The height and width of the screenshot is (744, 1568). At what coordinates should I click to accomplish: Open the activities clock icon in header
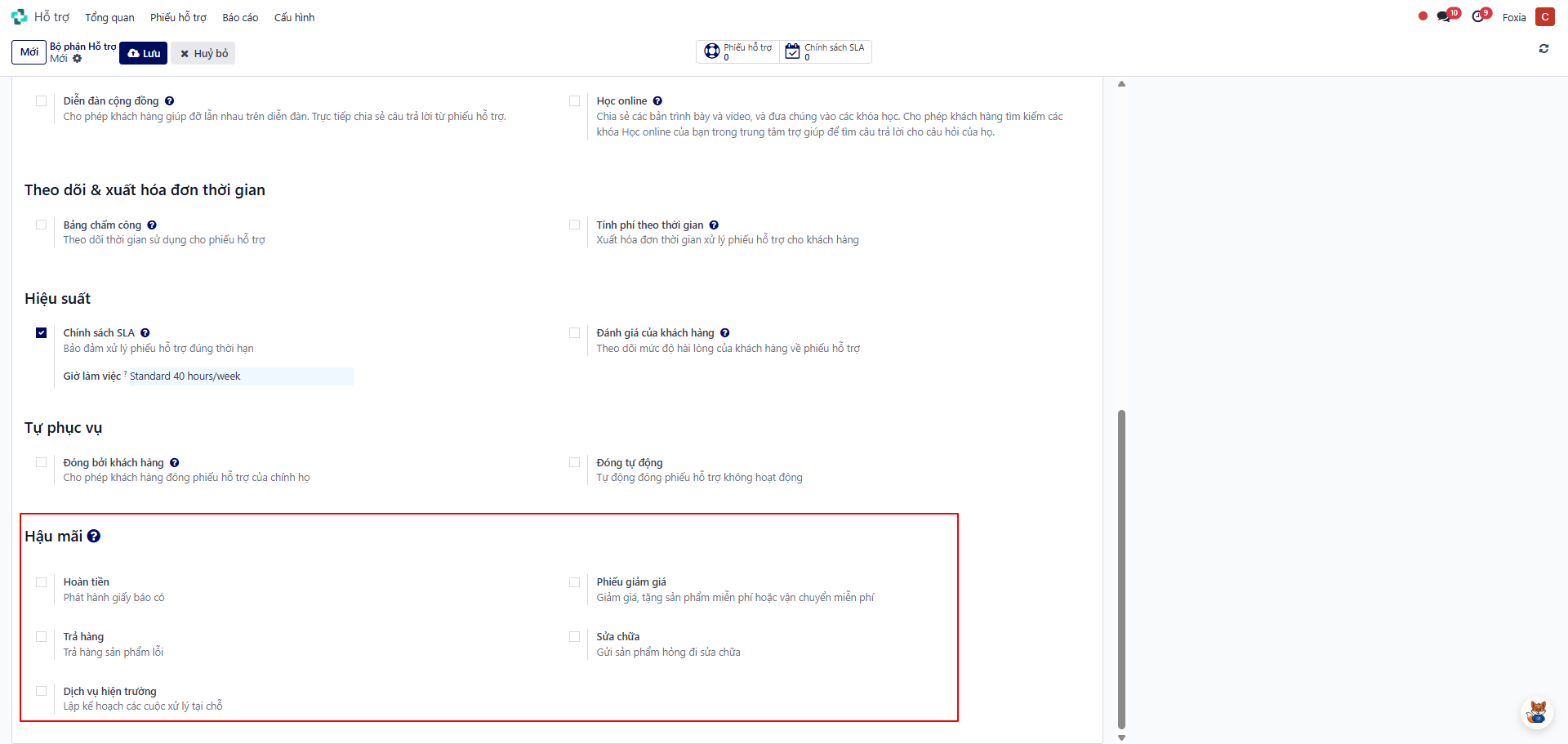coord(1478,17)
